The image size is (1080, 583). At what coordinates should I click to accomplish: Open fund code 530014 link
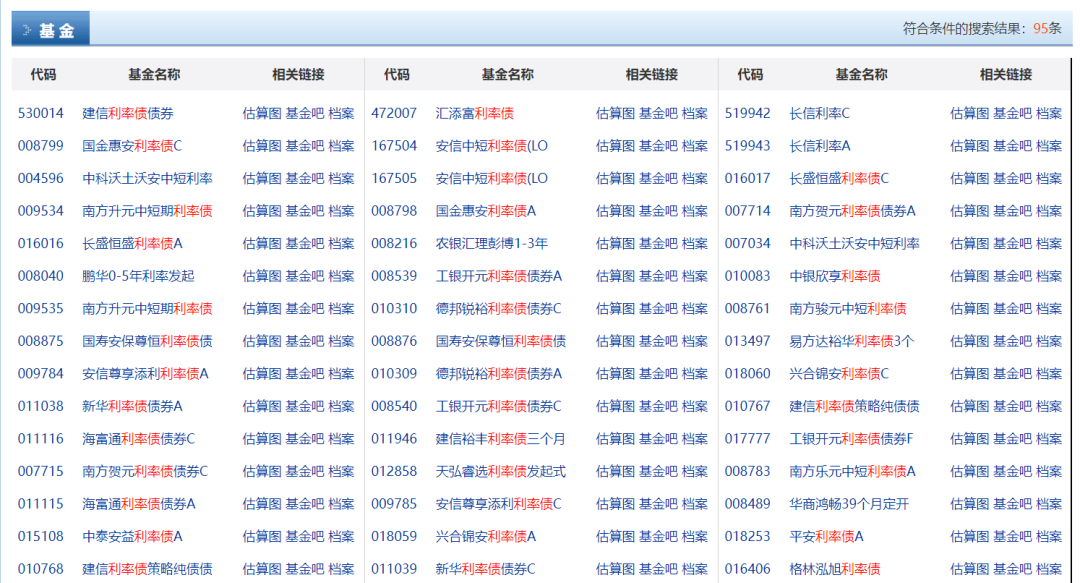[41, 113]
